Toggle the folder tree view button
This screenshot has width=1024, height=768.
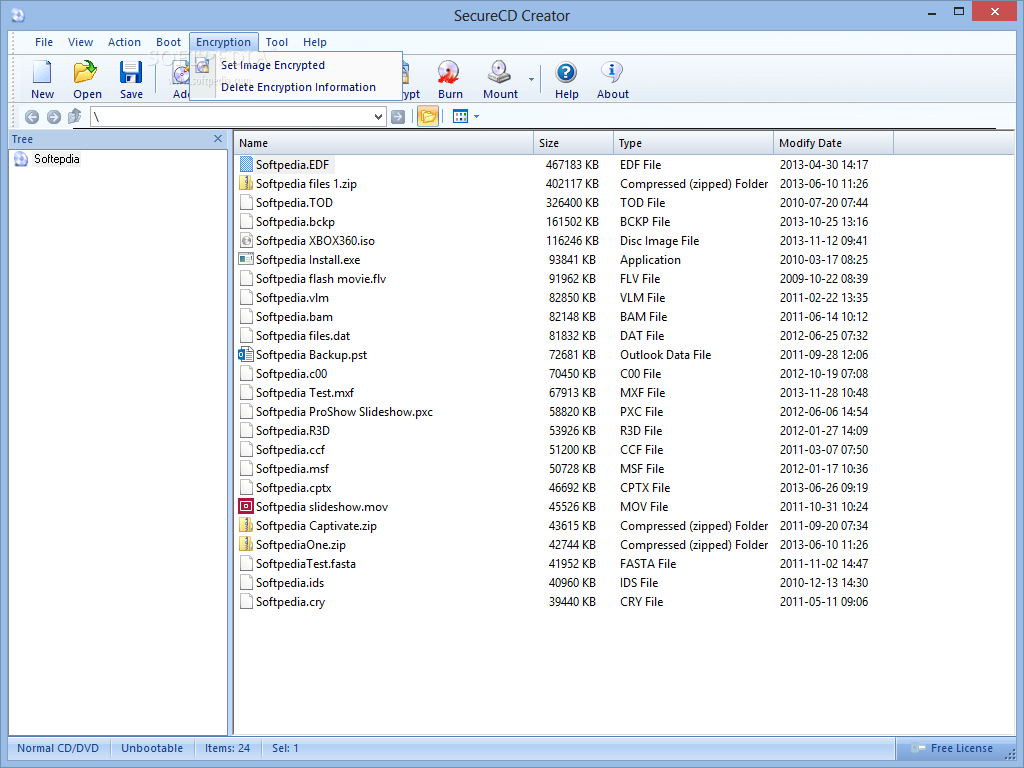coord(428,116)
